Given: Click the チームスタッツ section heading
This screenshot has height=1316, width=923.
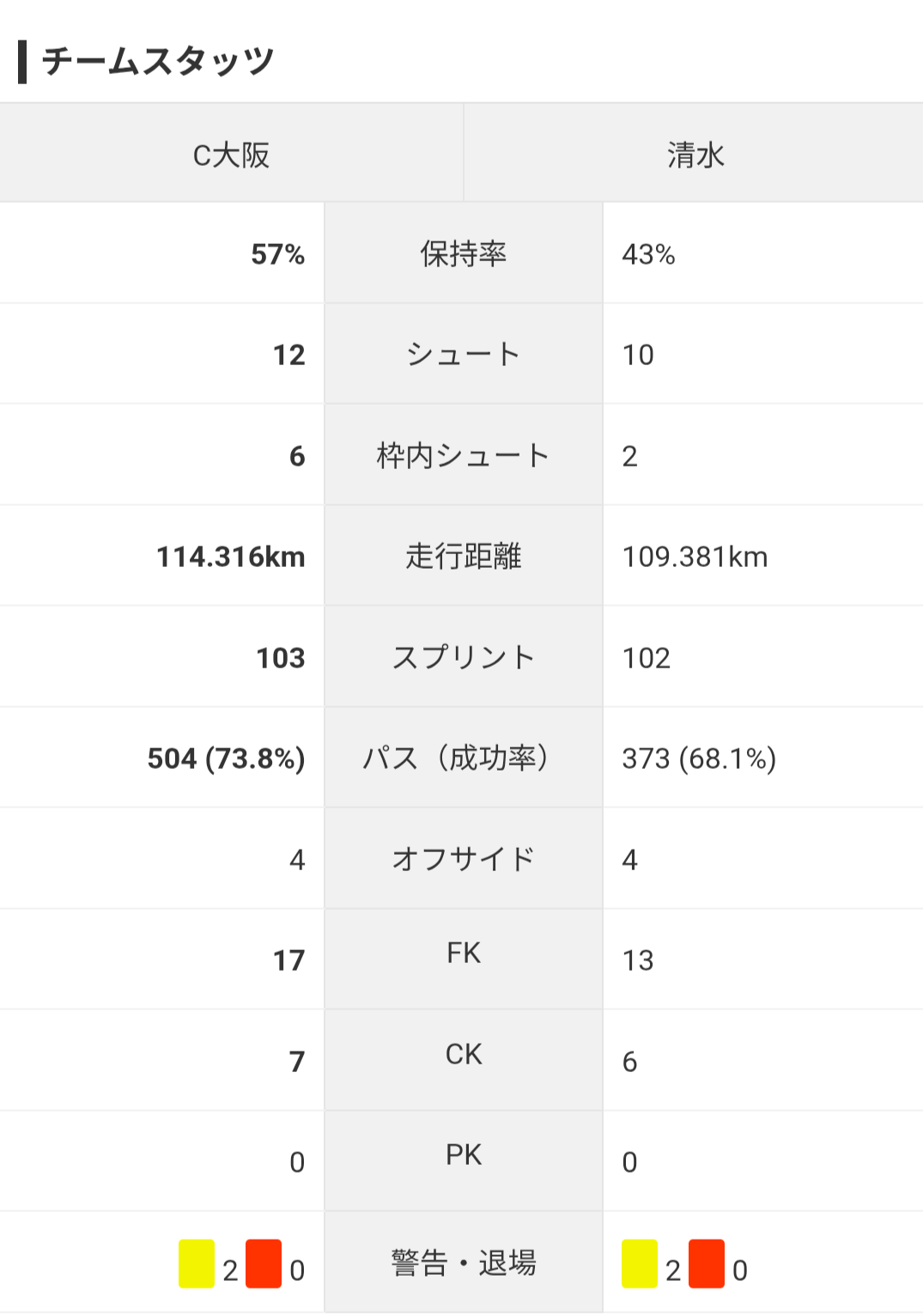Looking at the screenshot, I should [x=157, y=61].
